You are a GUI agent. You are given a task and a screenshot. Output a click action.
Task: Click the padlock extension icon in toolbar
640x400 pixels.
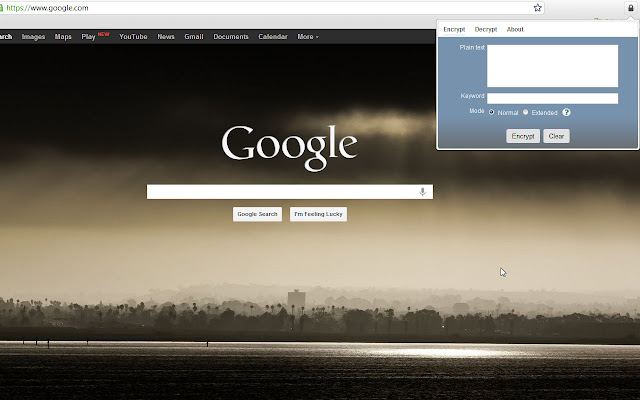(x=631, y=8)
